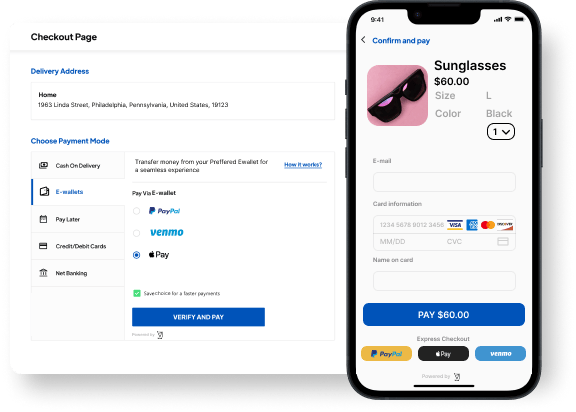Click the Credit/Debit Cards card icon
The height and width of the screenshot is (412, 576).
43,246
